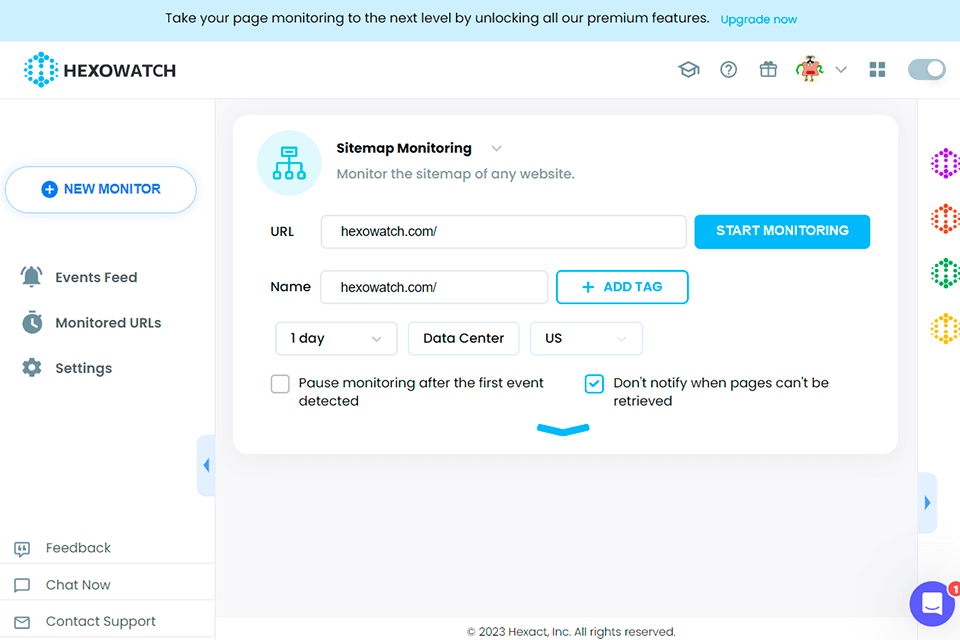Viewport: 960px width, 640px height.
Task: Expand the account menu chevron
Action: click(x=841, y=70)
